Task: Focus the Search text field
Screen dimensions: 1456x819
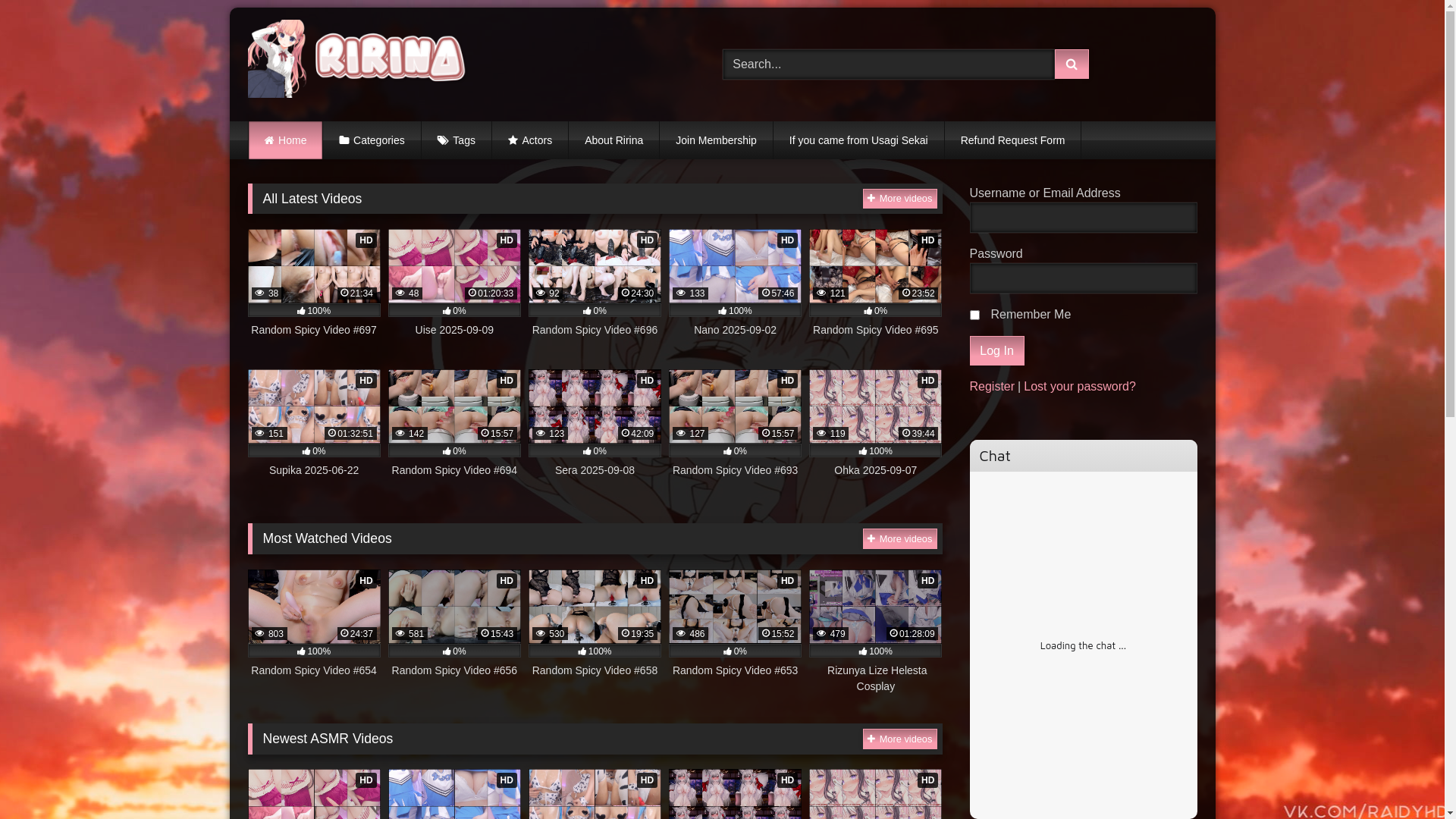Action: coord(888,64)
